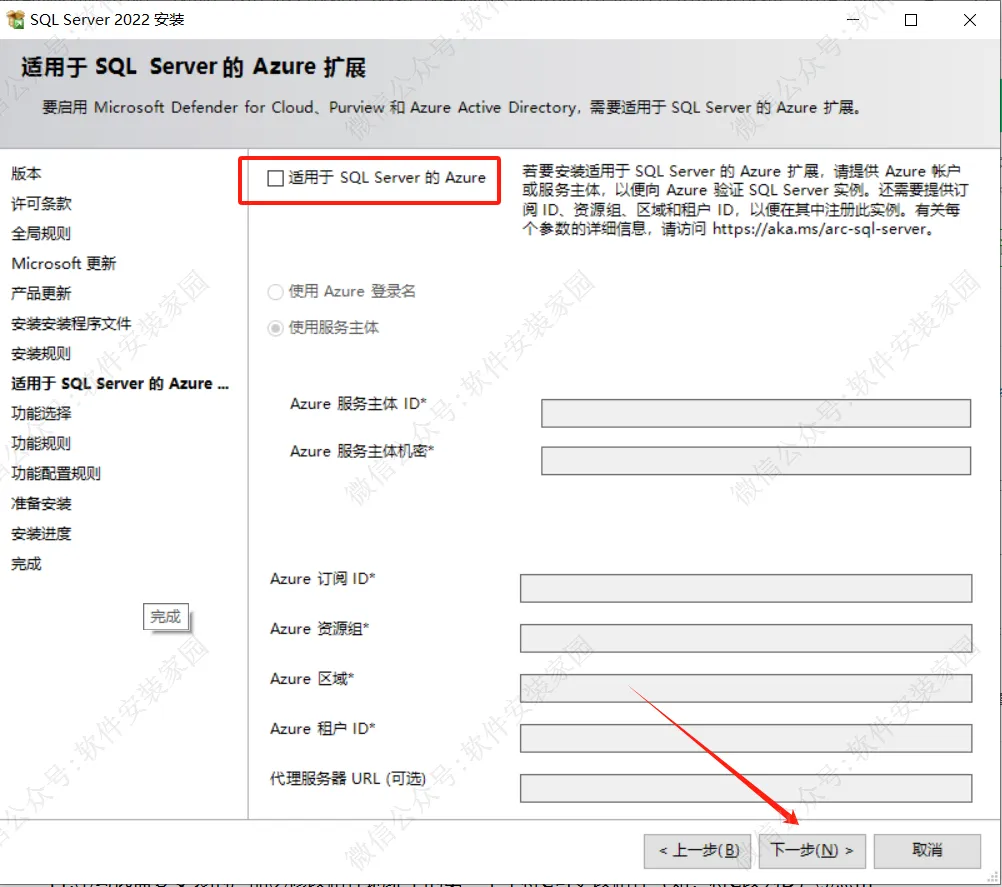The height and width of the screenshot is (887, 1002).
Task: Select the Microsoft 更新 step
Action: pyautogui.click(x=64, y=263)
